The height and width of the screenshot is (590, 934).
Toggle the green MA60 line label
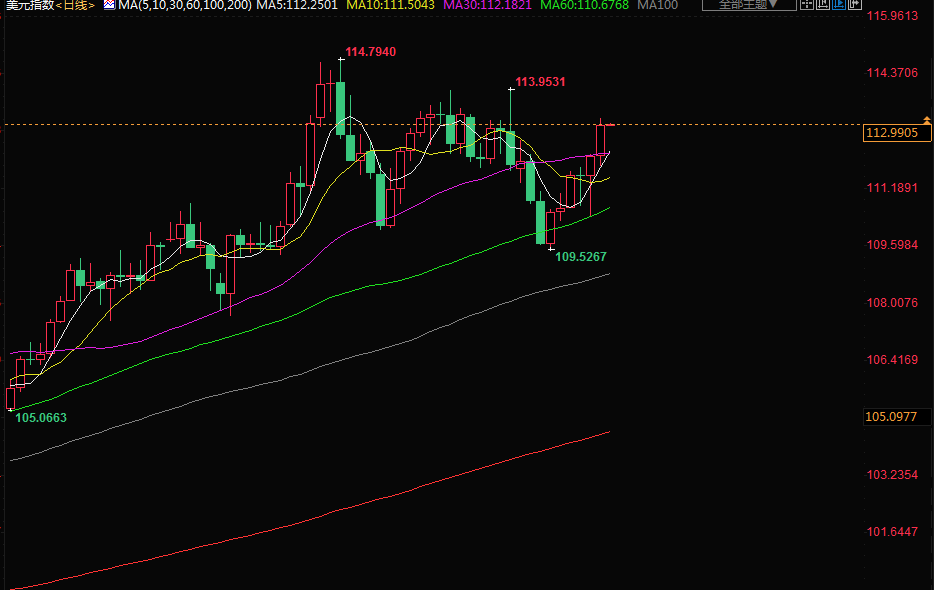[x=584, y=6]
